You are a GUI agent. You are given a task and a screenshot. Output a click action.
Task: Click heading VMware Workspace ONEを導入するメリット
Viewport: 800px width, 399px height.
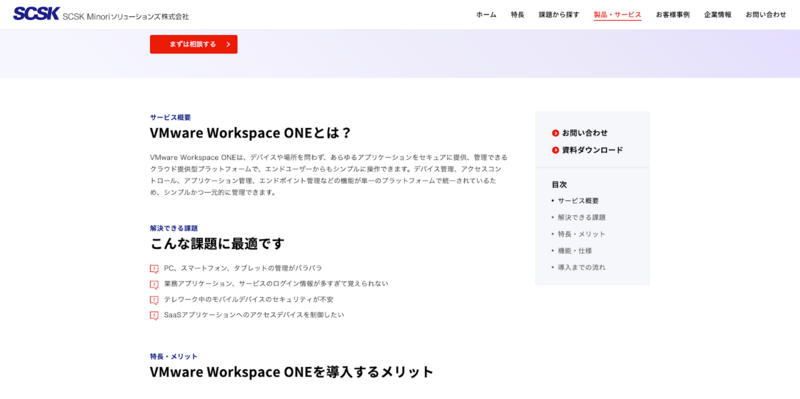tap(292, 372)
